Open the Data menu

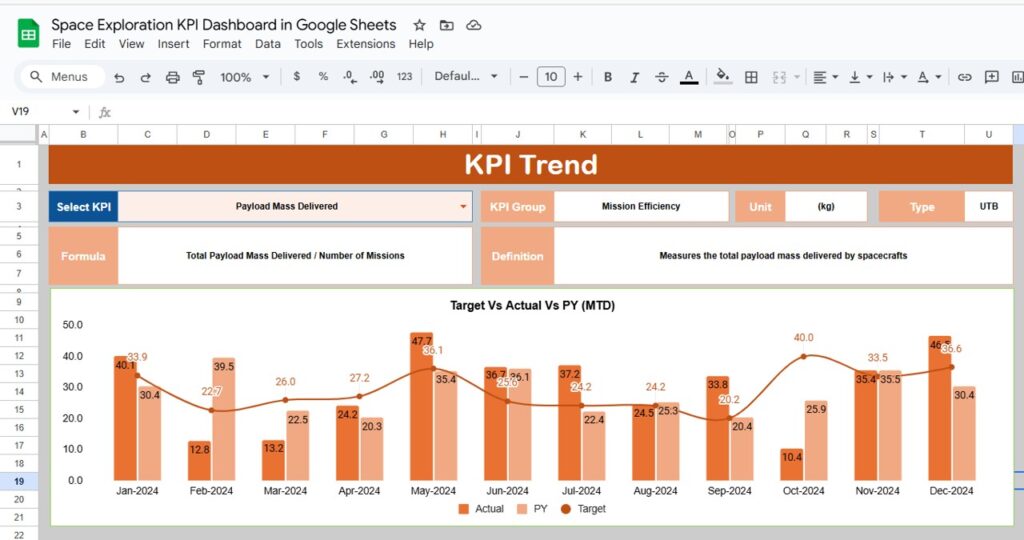coord(268,44)
